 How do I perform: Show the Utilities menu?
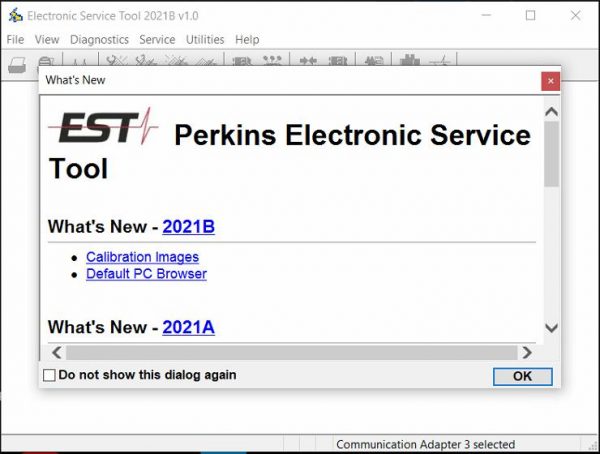(205, 40)
